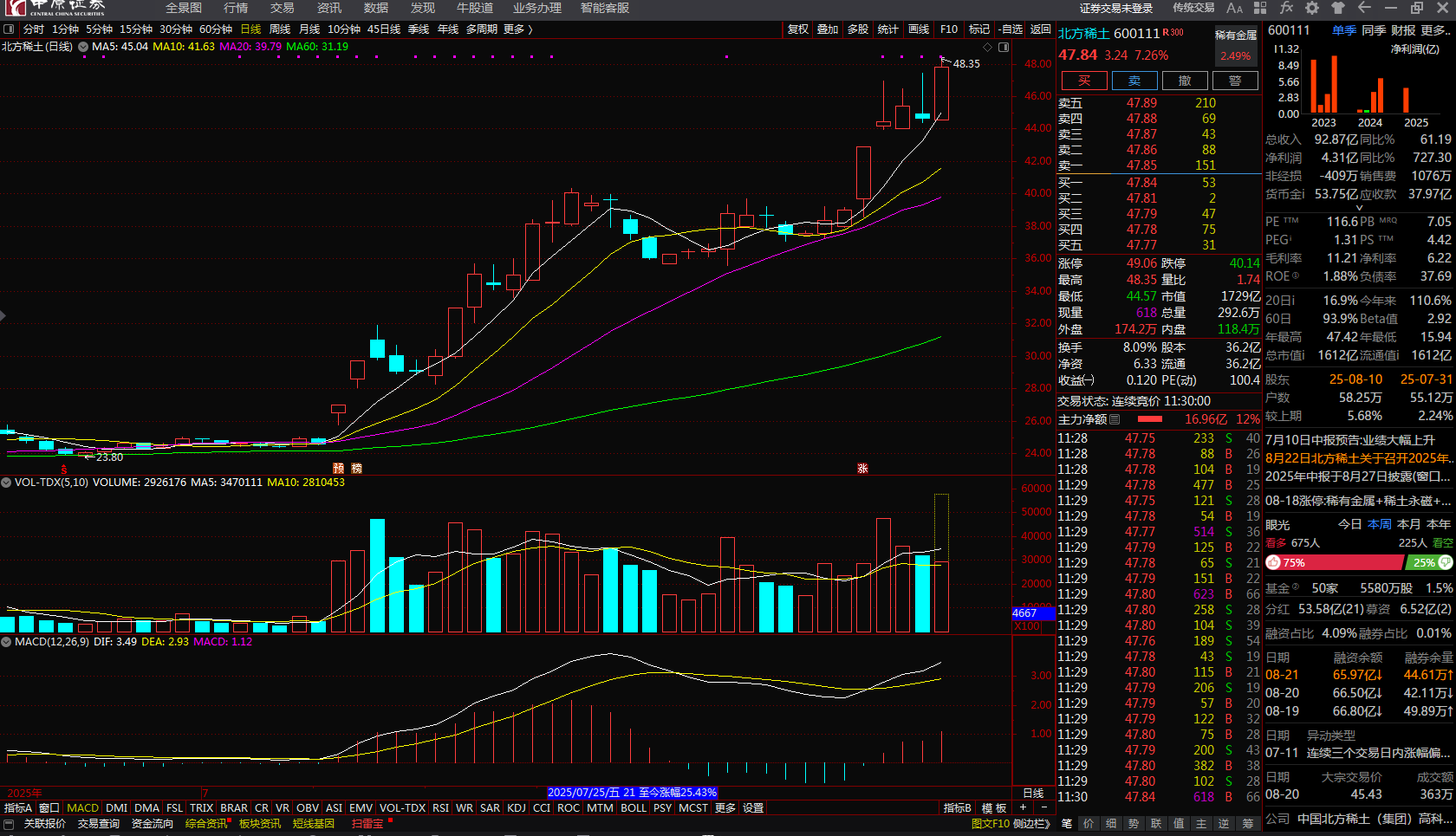Click the split panel icon at chart top right
The width and height of the screenshot is (1456, 836).
pos(1004,47)
